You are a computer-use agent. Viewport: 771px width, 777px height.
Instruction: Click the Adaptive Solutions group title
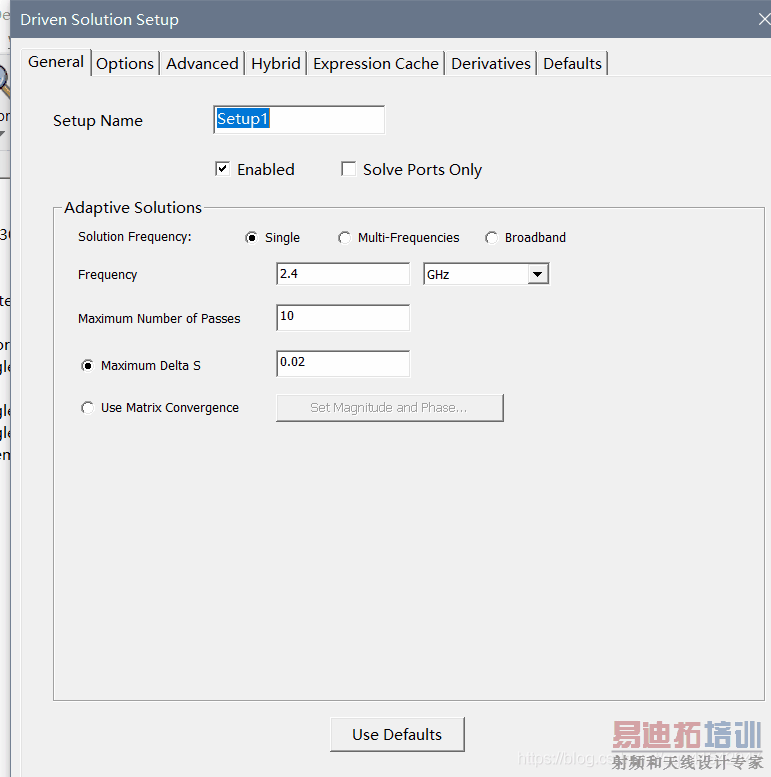tap(133, 208)
